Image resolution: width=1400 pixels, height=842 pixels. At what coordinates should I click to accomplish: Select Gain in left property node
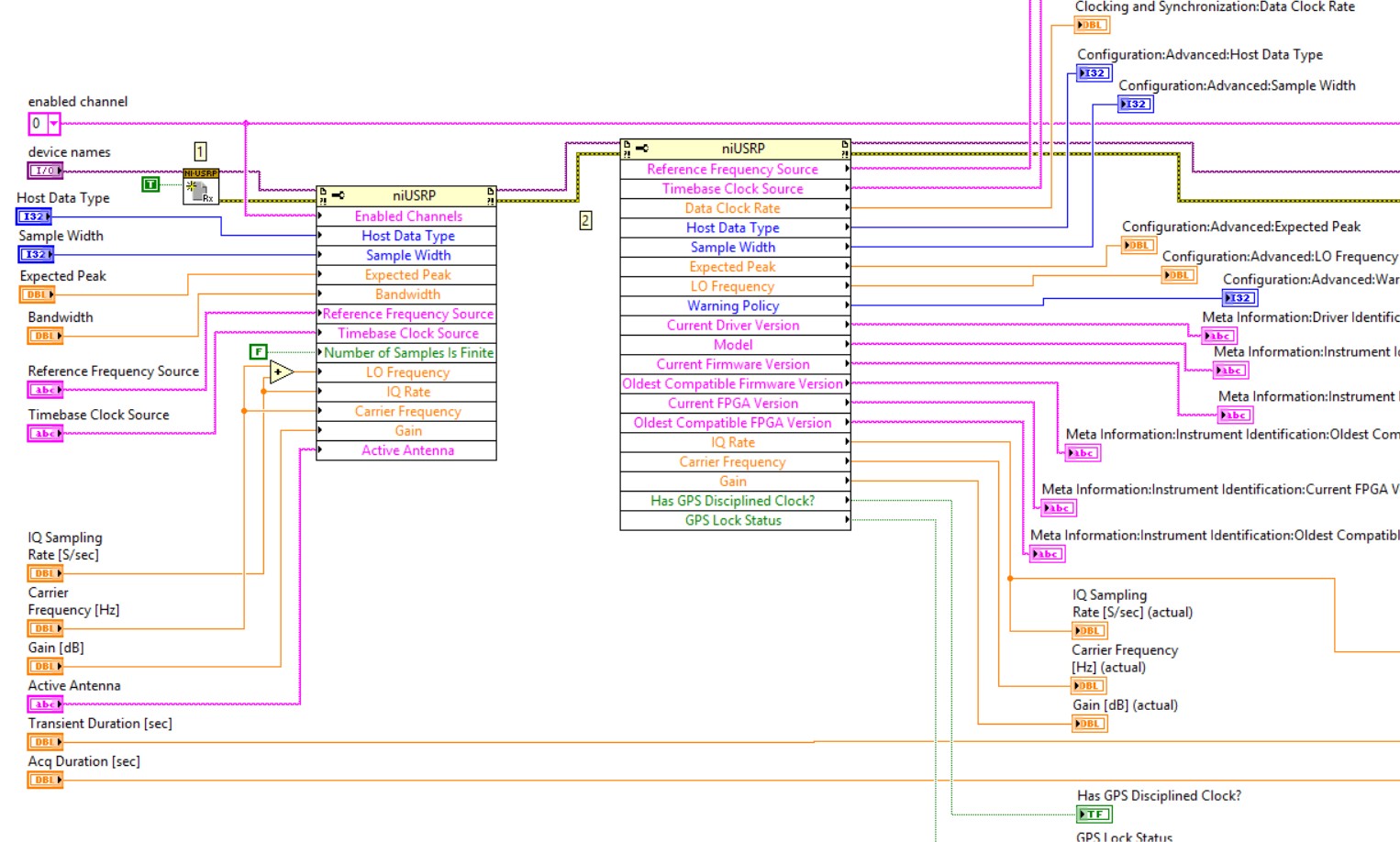pyautogui.click(x=406, y=431)
